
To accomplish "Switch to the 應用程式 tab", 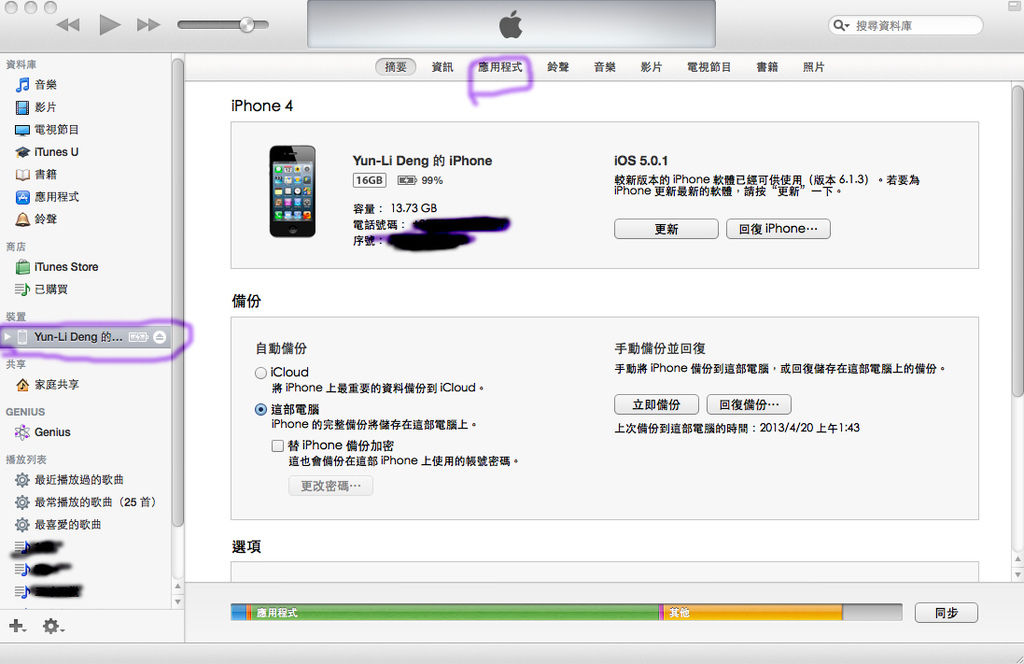I will click(x=500, y=67).
